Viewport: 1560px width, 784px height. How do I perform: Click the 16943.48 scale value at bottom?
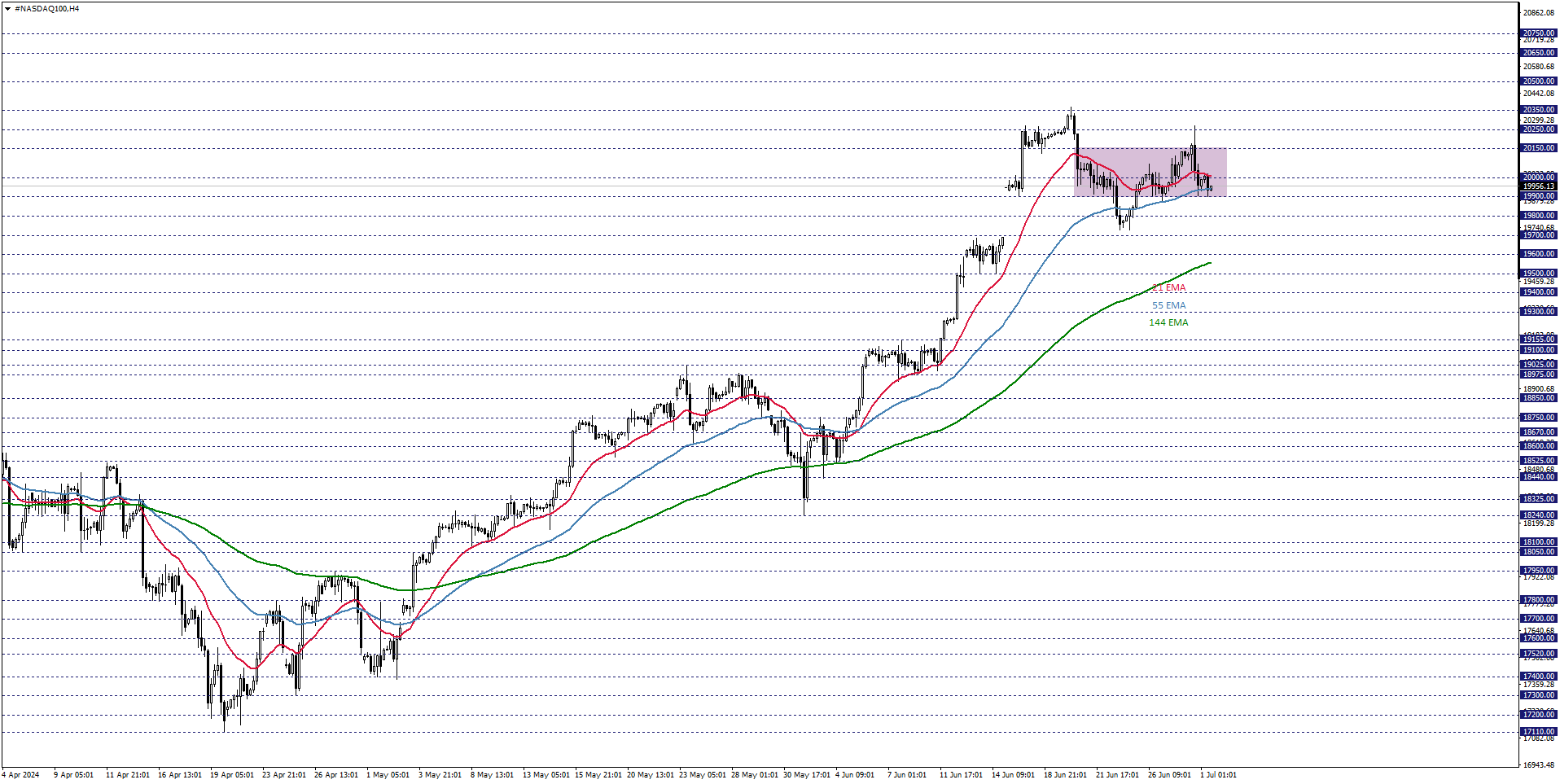tap(1539, 765)
